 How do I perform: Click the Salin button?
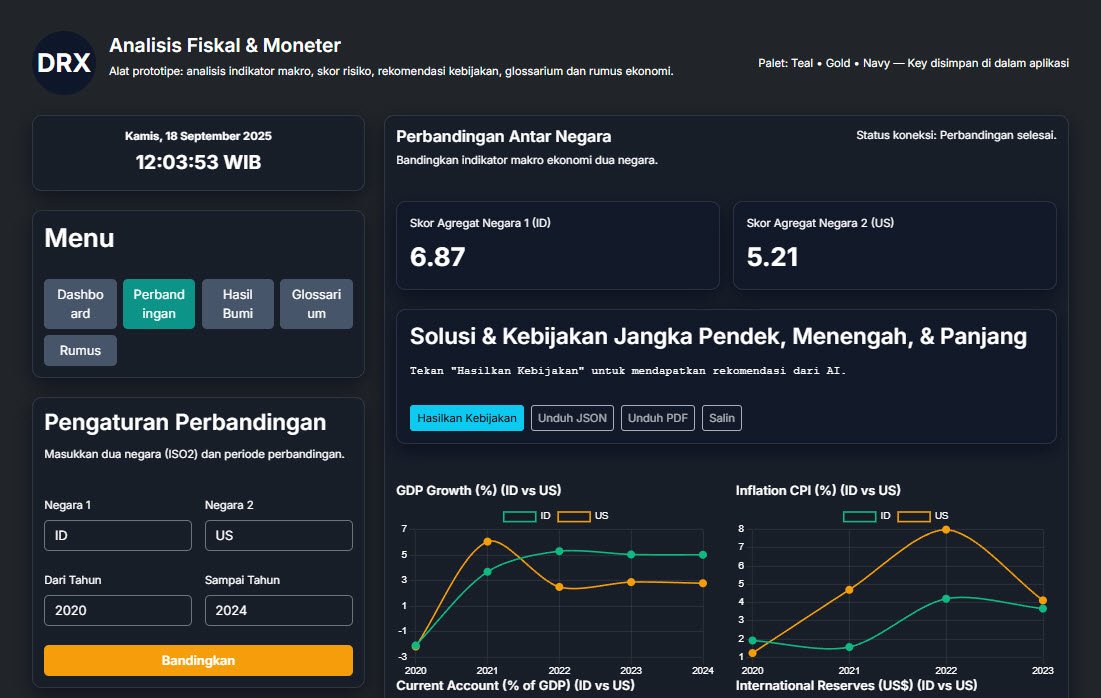[x=722, y=418]
